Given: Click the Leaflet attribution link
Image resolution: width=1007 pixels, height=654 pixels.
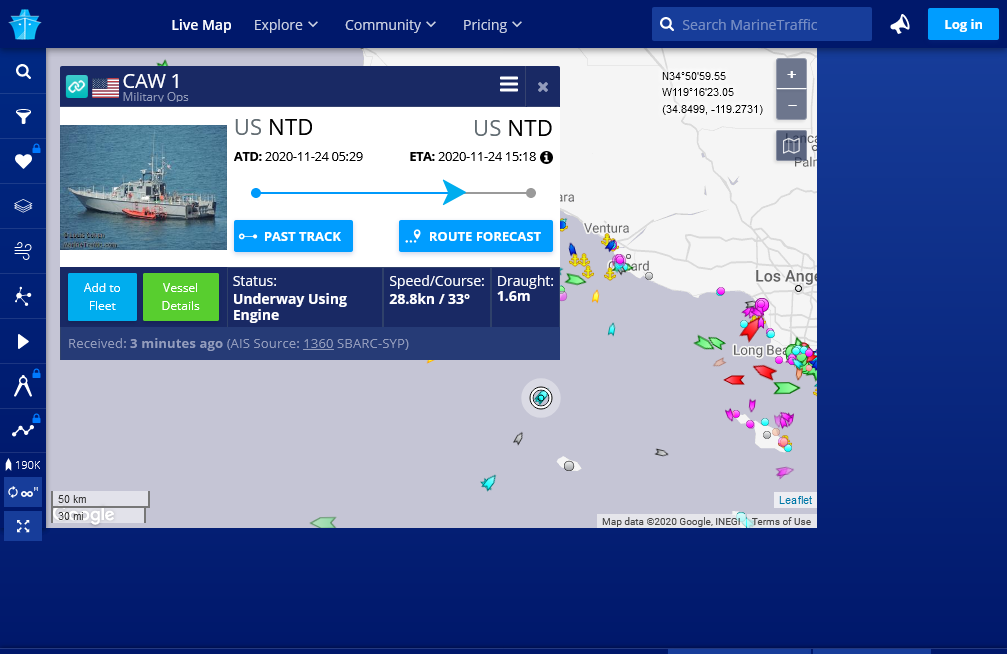Looking at the screenshot, I should tap(795, 500).
